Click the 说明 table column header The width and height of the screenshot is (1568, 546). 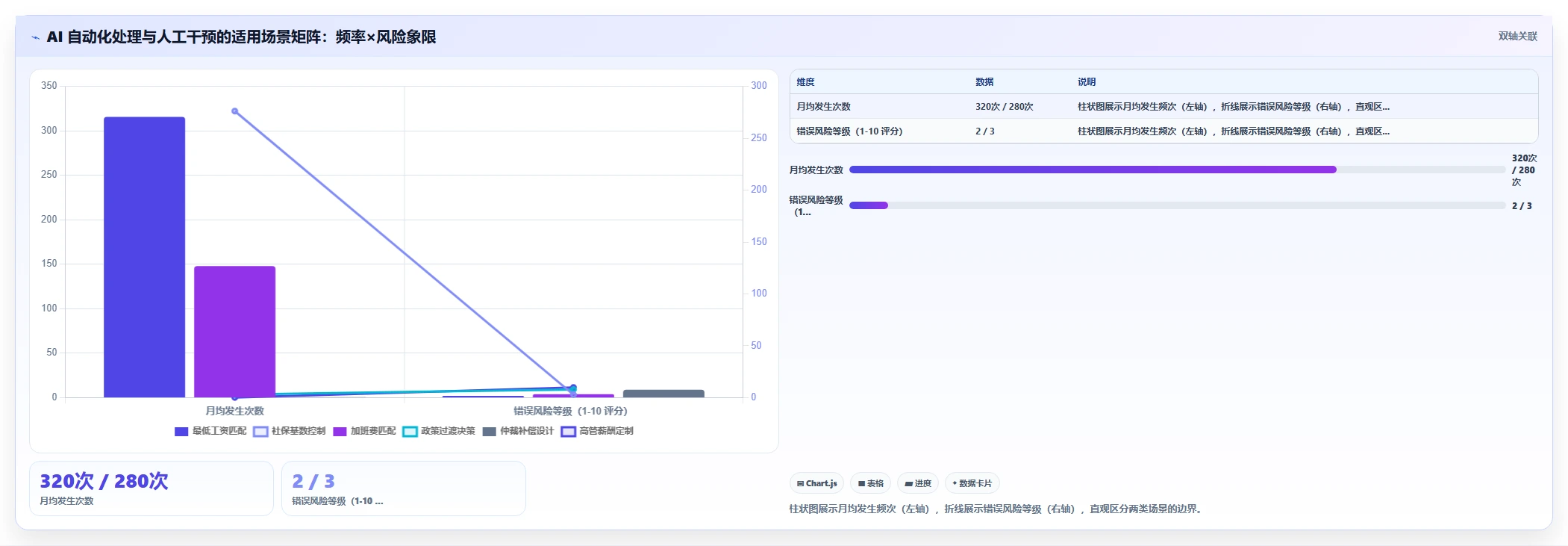pos(1087,82)
